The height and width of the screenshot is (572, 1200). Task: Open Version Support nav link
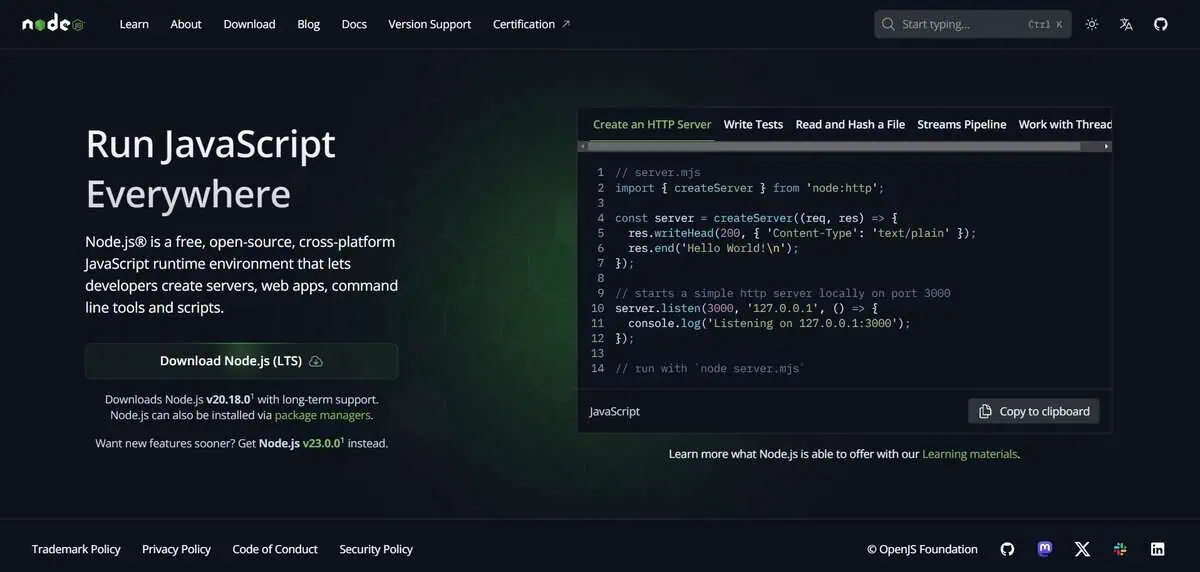point(430,24)
